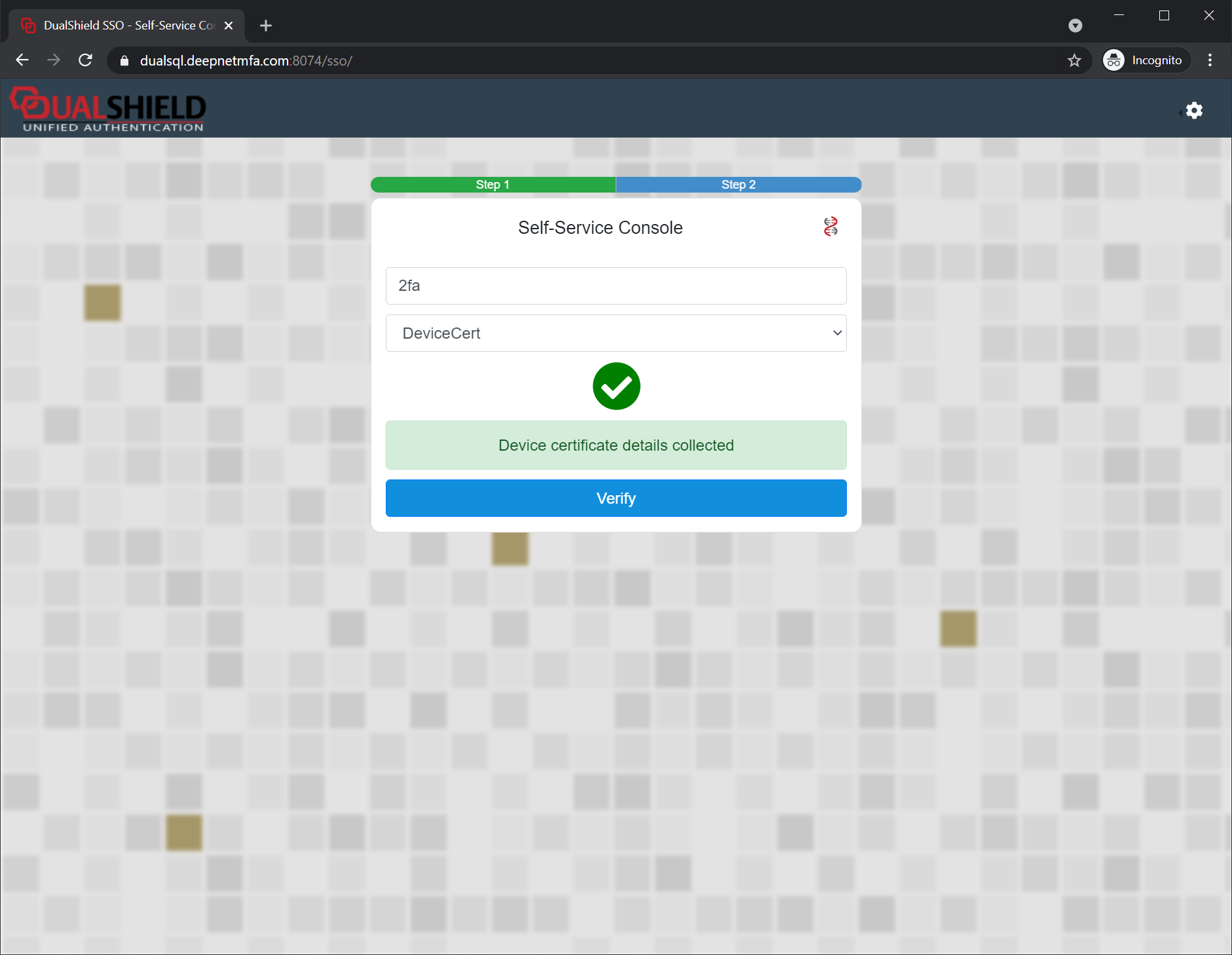Screen dimensions: 1232x955
Task: Open the tab search dropdown arrow
Action: (1075, 26)
